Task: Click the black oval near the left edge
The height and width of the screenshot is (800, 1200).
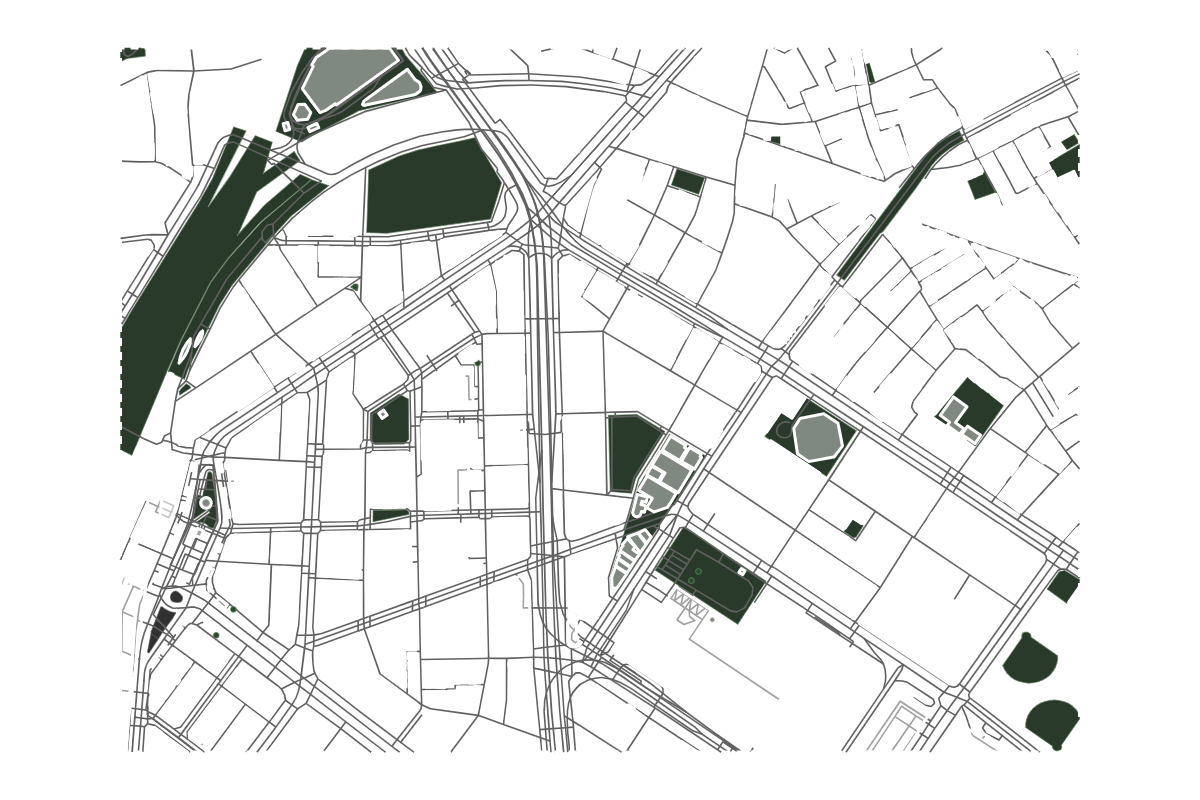Action: [x=176, y=597]
